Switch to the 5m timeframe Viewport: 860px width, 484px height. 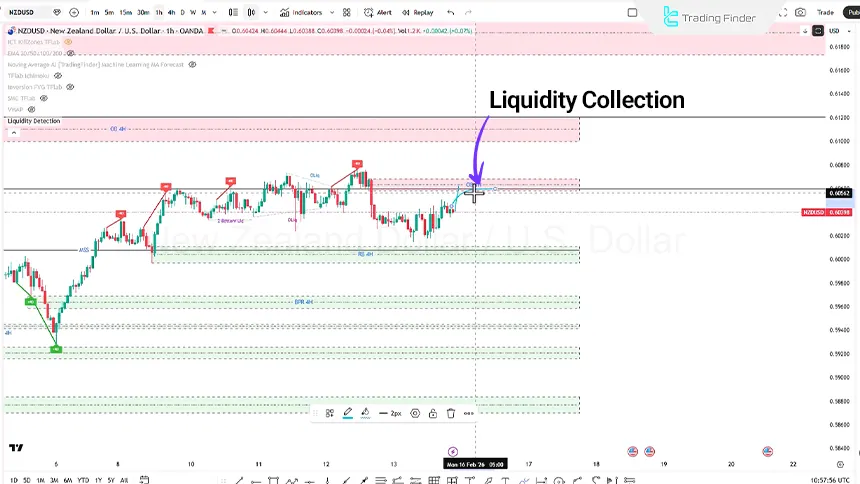(109, 12)
